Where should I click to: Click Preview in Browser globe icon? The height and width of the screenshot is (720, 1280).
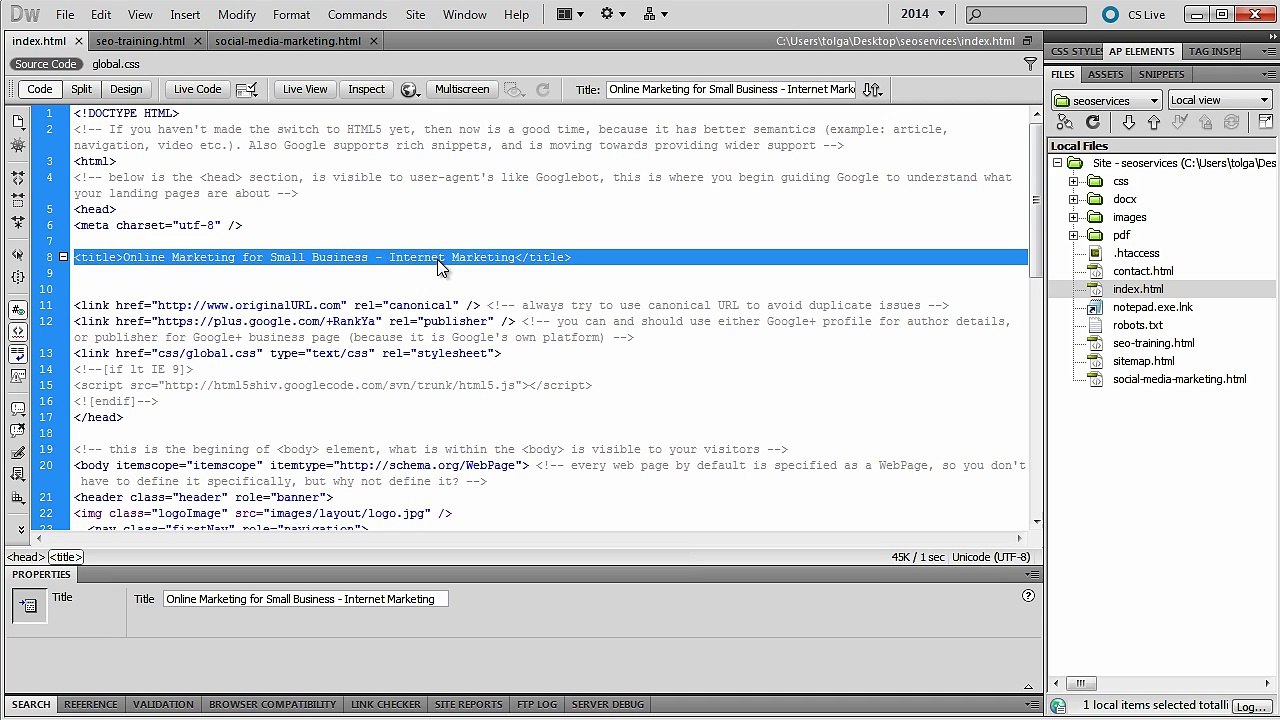[409, 90]
